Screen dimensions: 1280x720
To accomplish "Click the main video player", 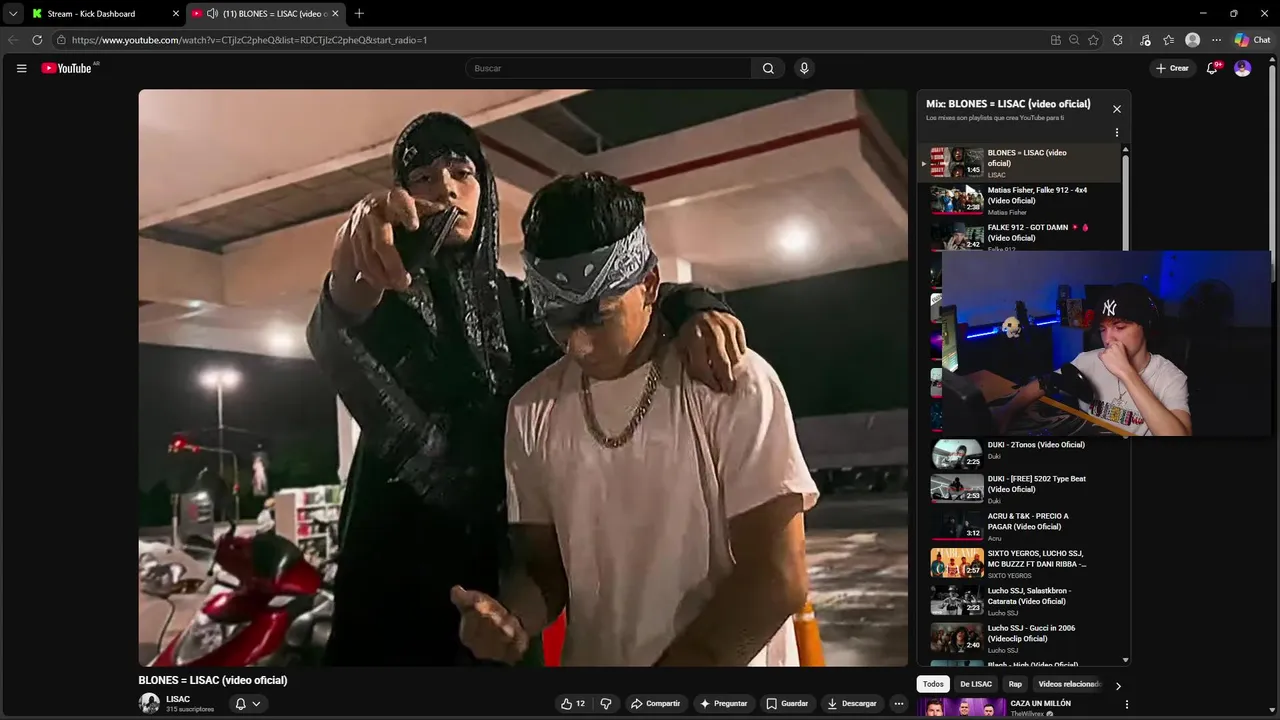I will [523, 378].
